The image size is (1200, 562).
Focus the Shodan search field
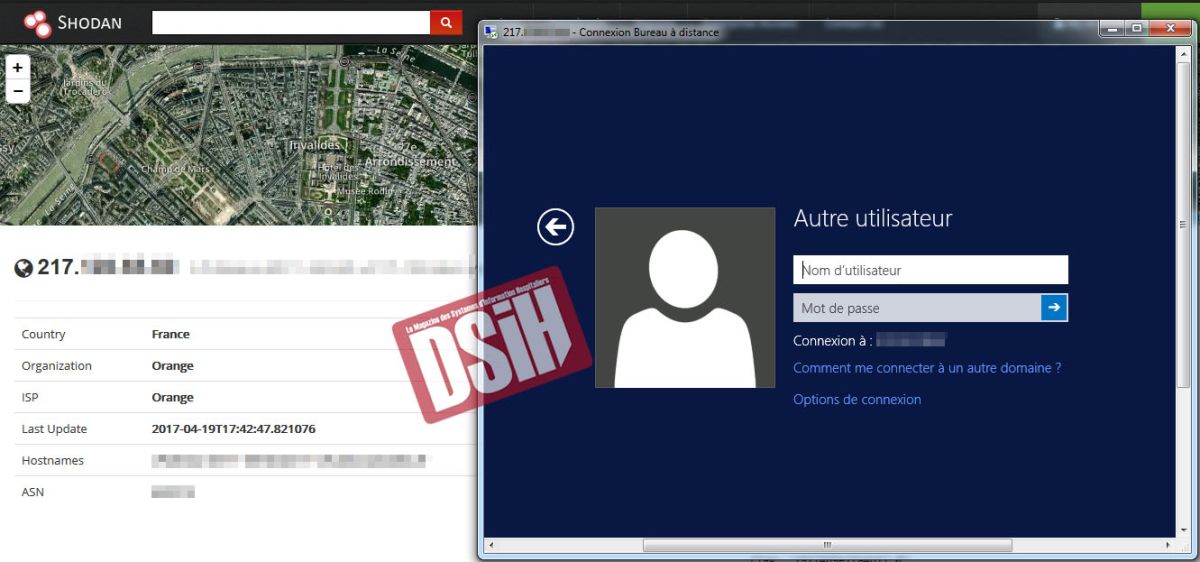(x=290, y=22)
